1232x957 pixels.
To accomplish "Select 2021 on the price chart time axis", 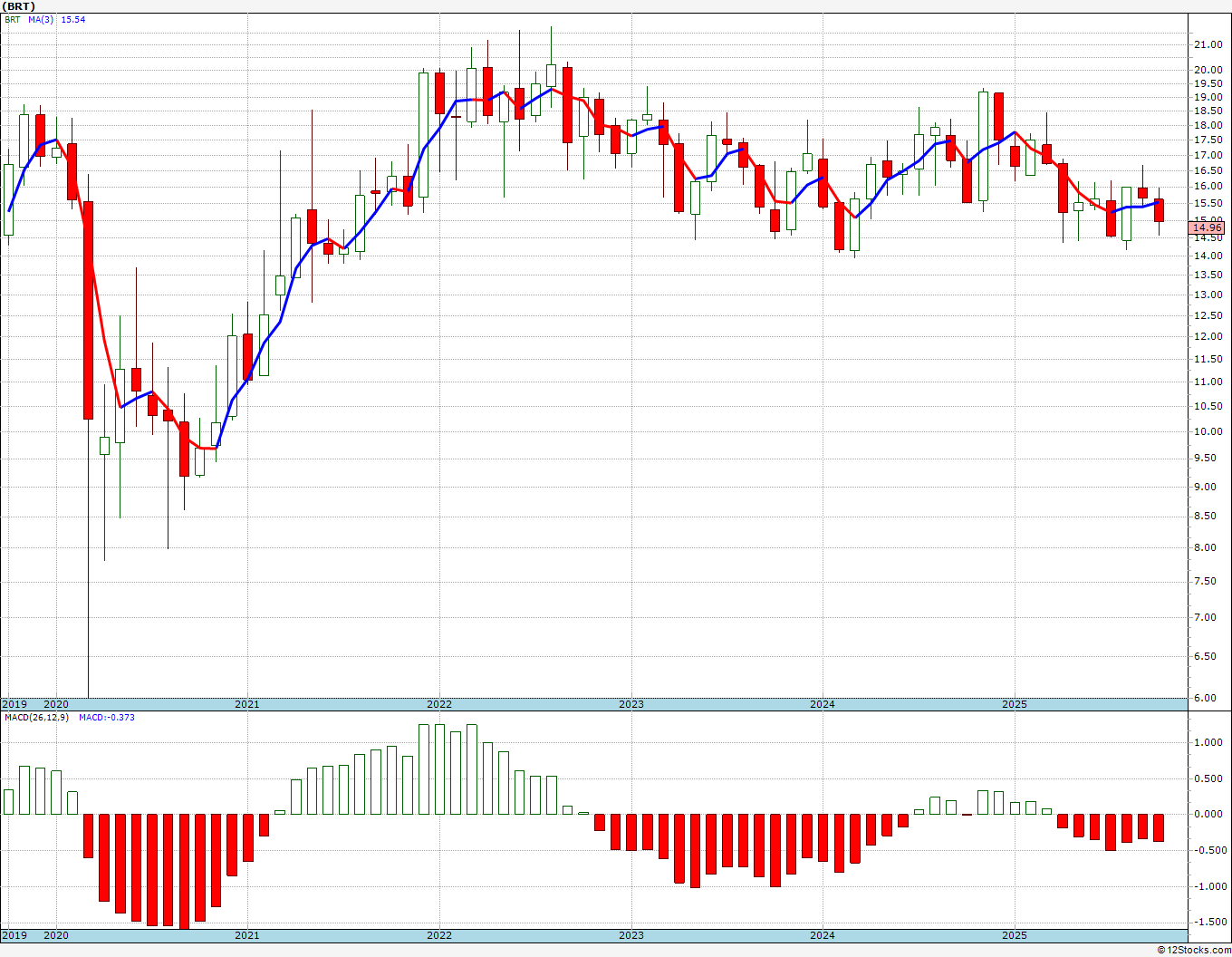I will (x=246, y=704).
